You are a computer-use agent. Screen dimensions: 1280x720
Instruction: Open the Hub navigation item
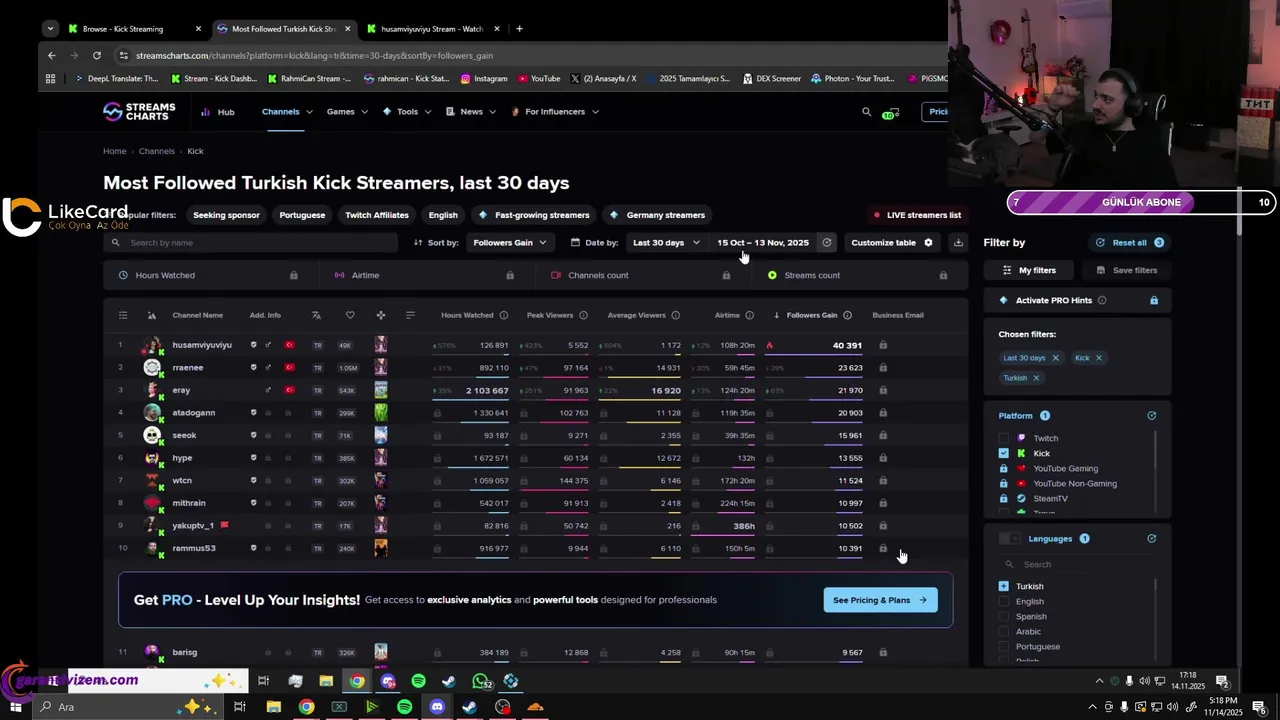pyautogui.click(x=218, y=112)
